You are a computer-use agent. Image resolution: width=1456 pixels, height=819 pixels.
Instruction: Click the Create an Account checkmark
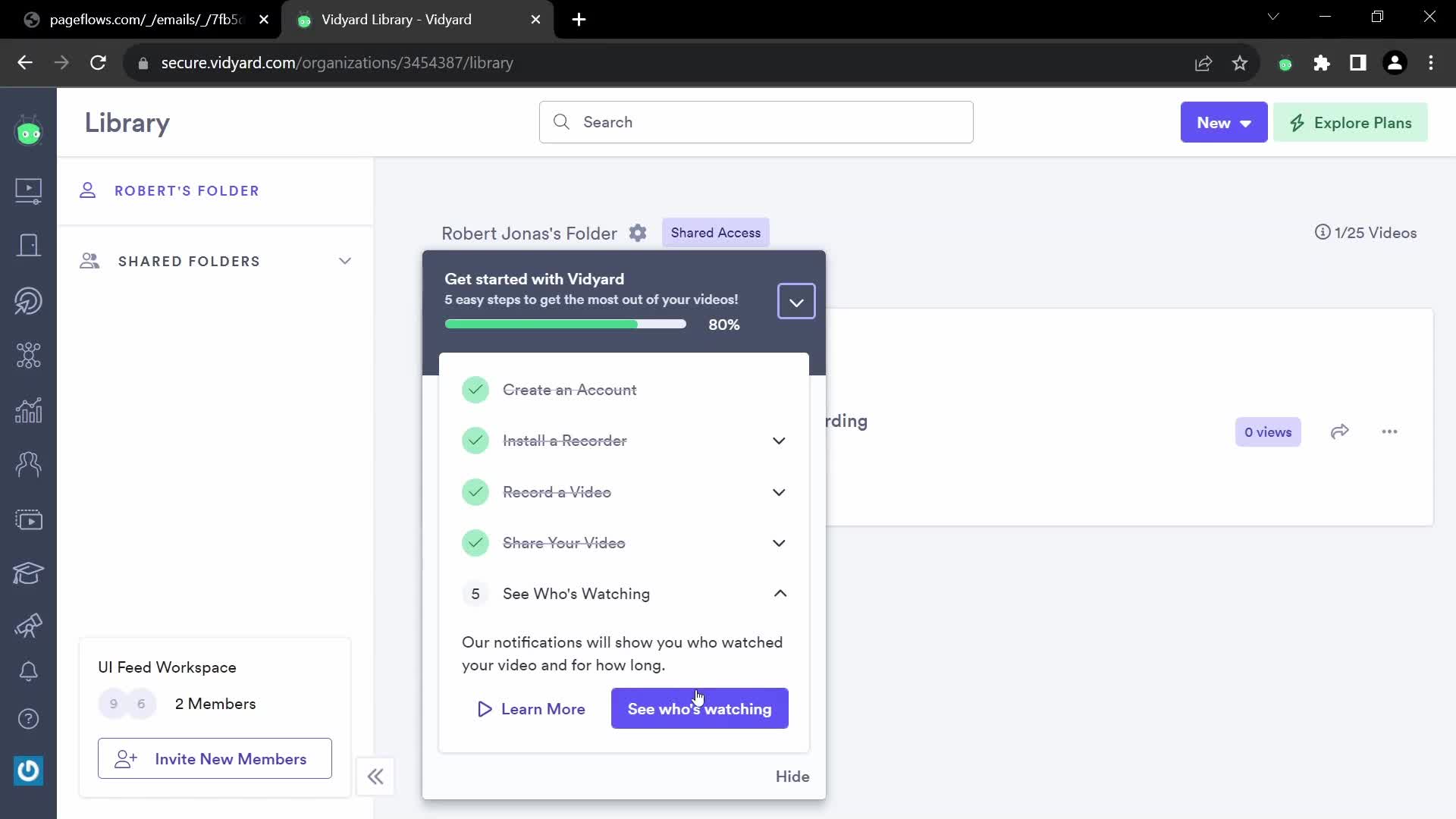click(475, 390)
